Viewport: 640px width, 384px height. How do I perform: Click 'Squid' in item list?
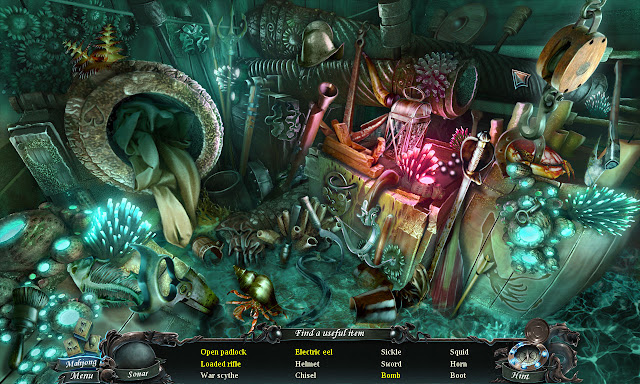[x=459, y=352]
